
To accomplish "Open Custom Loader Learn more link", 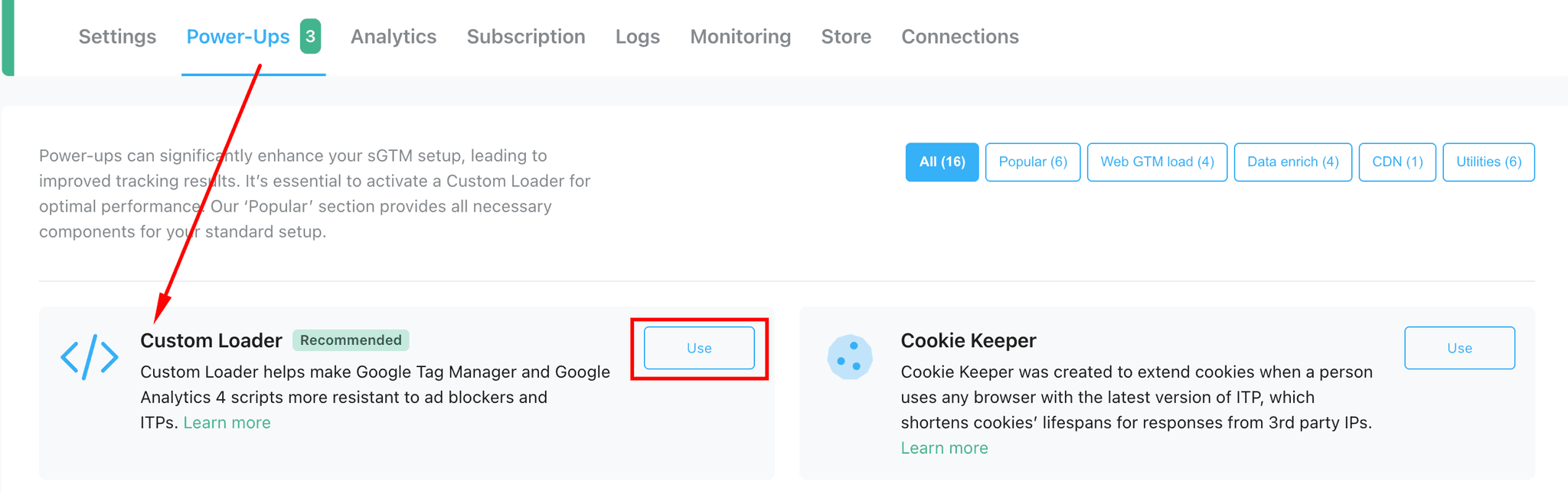I will tap(227, 423).
